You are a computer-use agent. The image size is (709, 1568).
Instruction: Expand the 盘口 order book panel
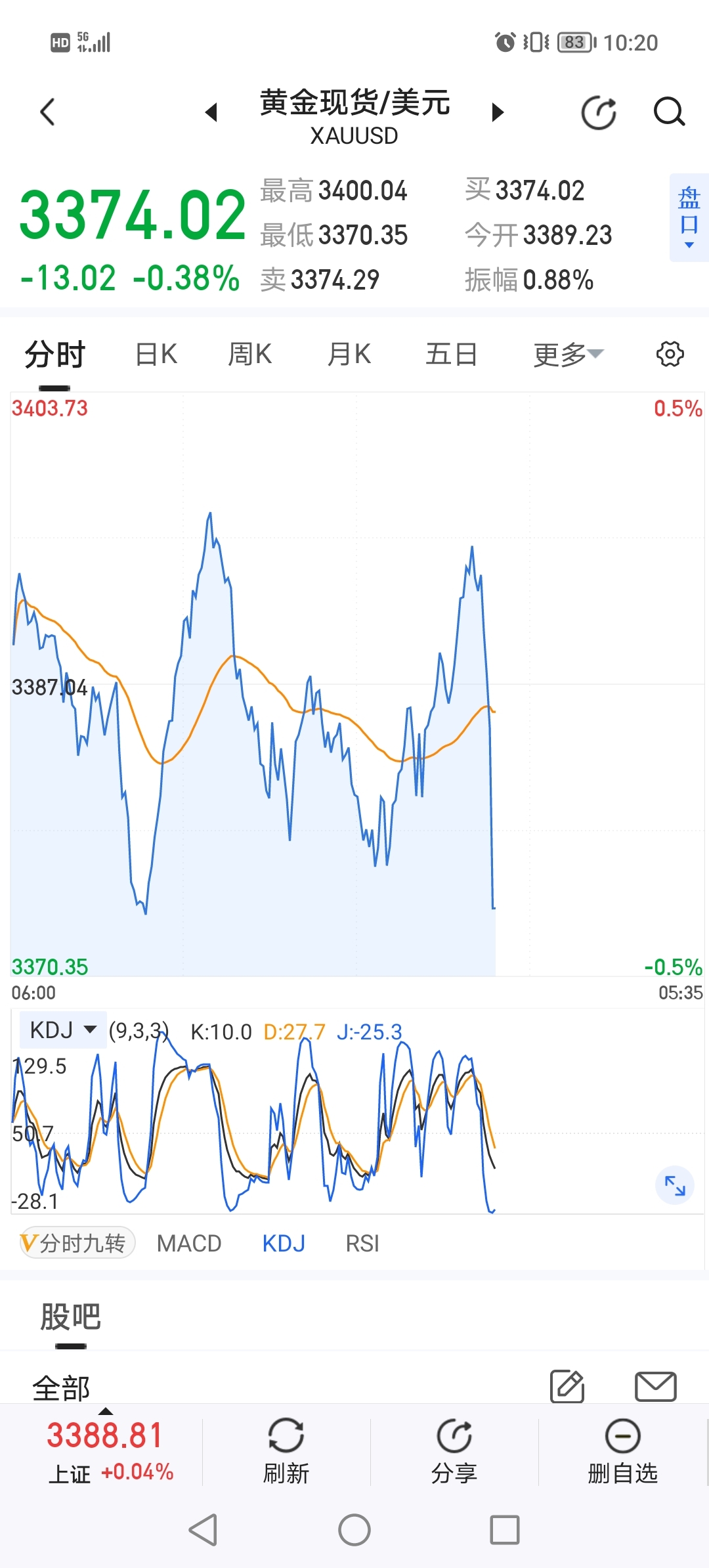[689, 217]
